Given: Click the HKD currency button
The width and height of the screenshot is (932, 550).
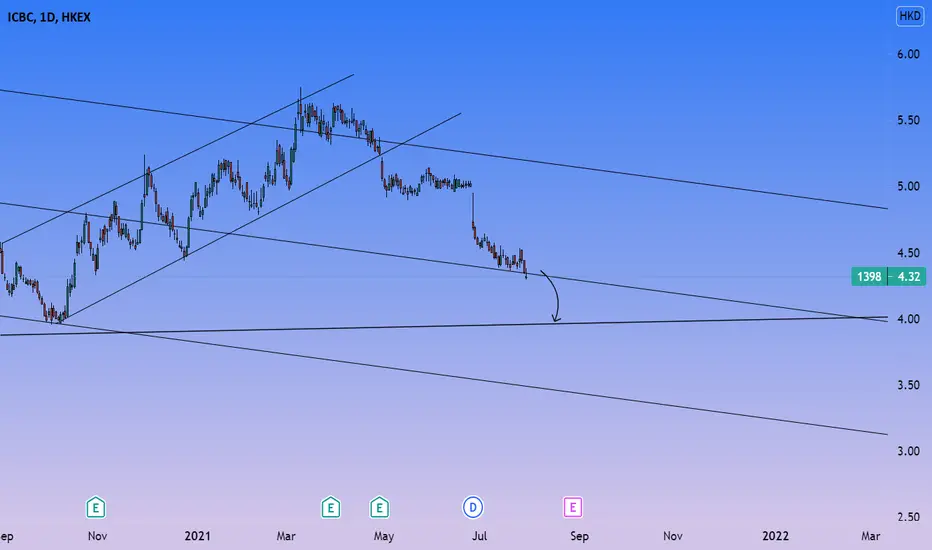Looking at the screenshot, I should 910,16.
